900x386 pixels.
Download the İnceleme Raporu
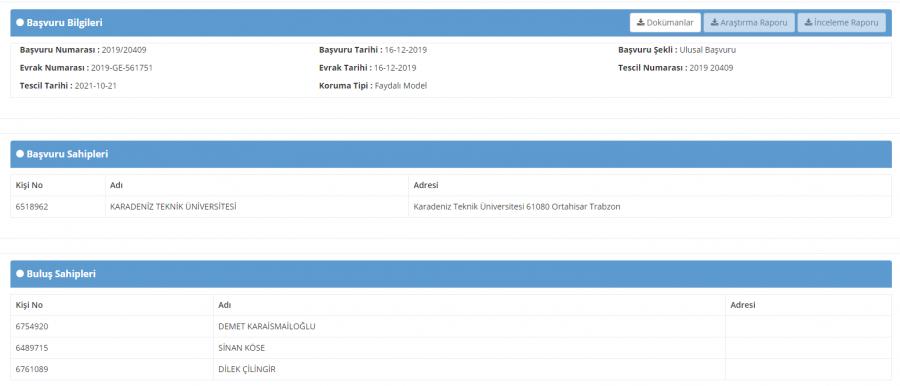tap(841, 23)
